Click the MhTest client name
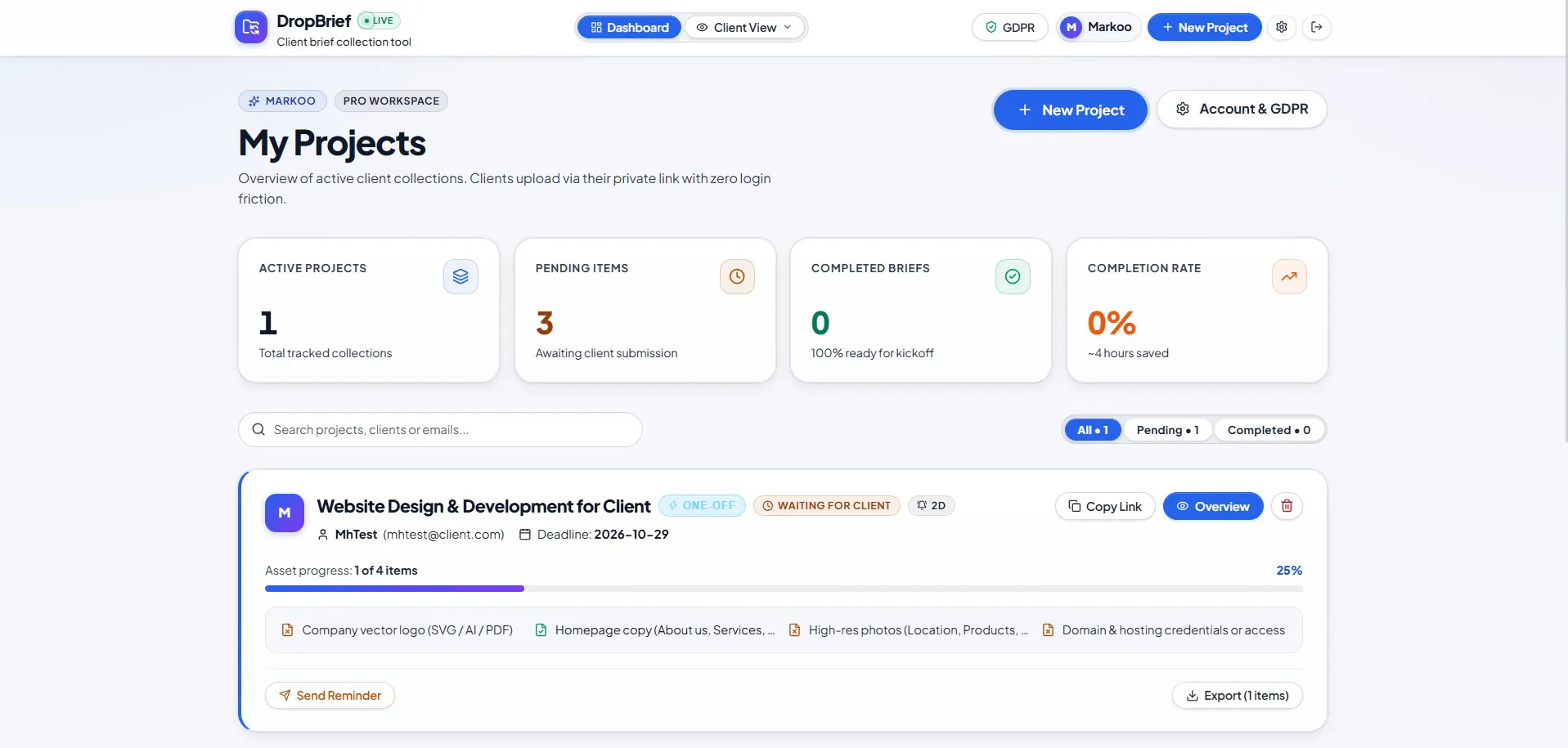This screenshot has width=1568, height=748. pyautogui.click(x=356, y=534)
